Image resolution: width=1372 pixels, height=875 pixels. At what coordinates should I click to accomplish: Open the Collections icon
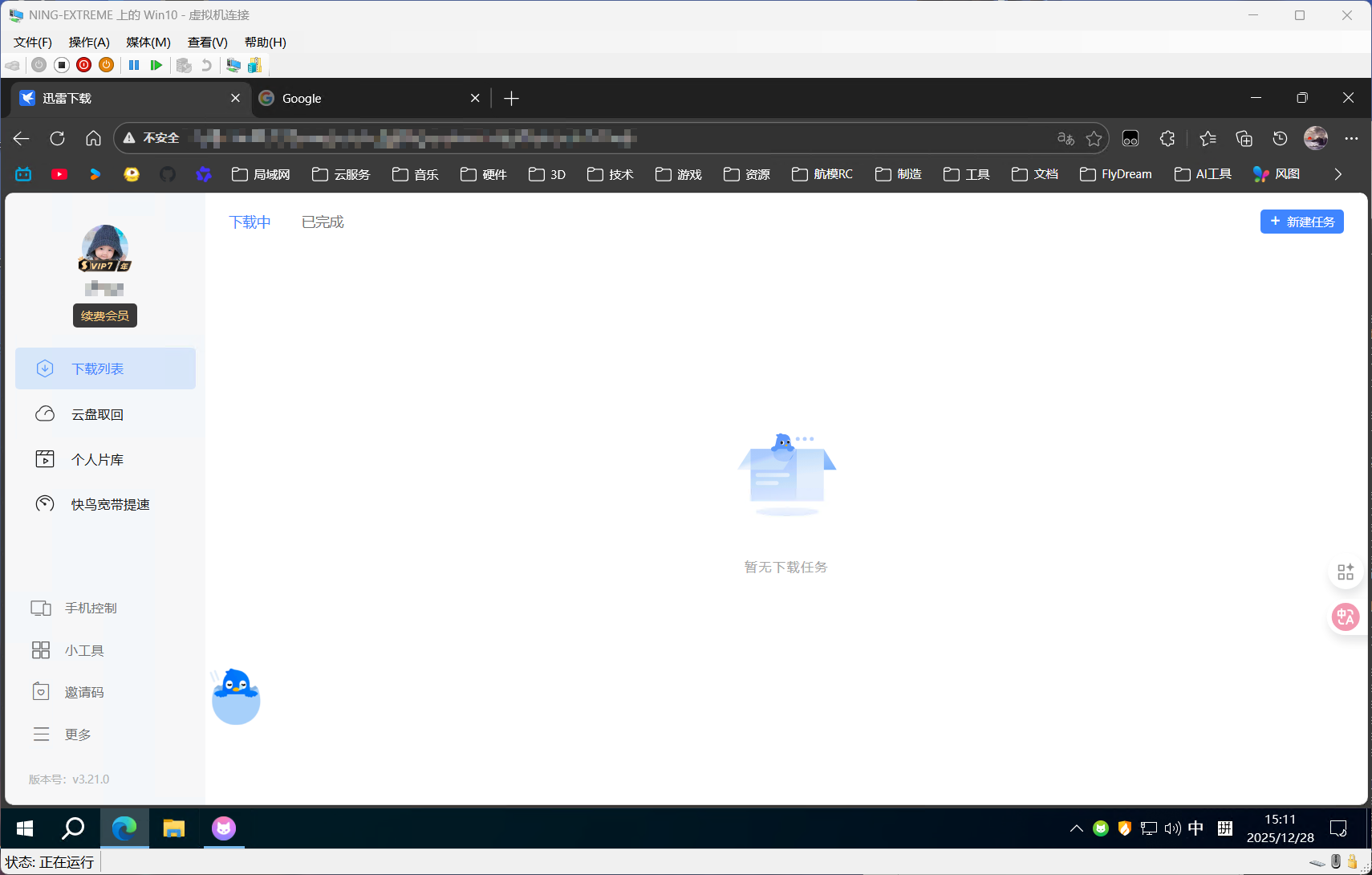1244,139
